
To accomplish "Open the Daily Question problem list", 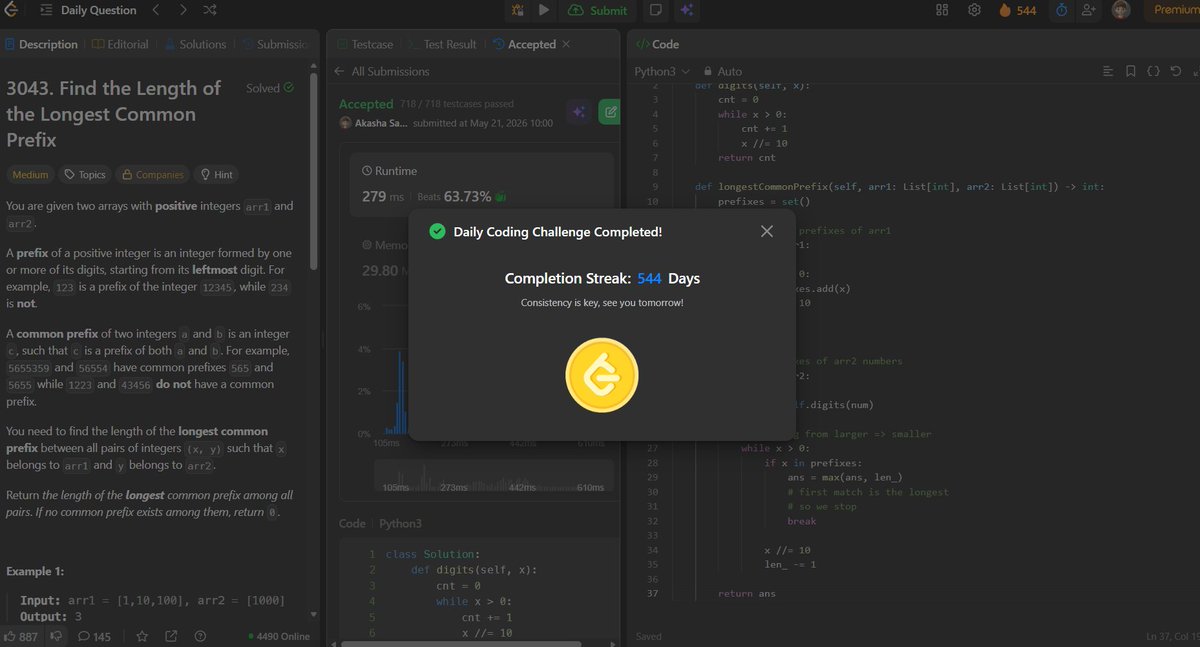I will (x=88, y=10).
